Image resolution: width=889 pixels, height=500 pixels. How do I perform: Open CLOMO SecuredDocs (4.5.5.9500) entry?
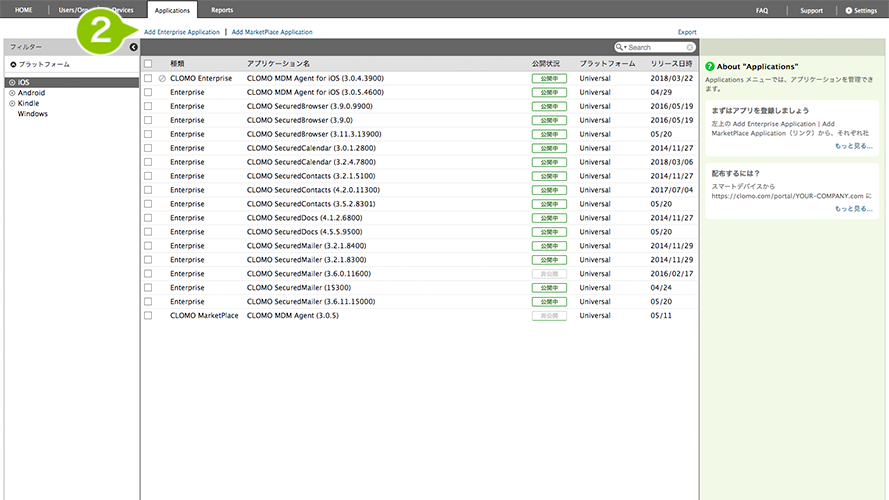click(x=304, y=232)
